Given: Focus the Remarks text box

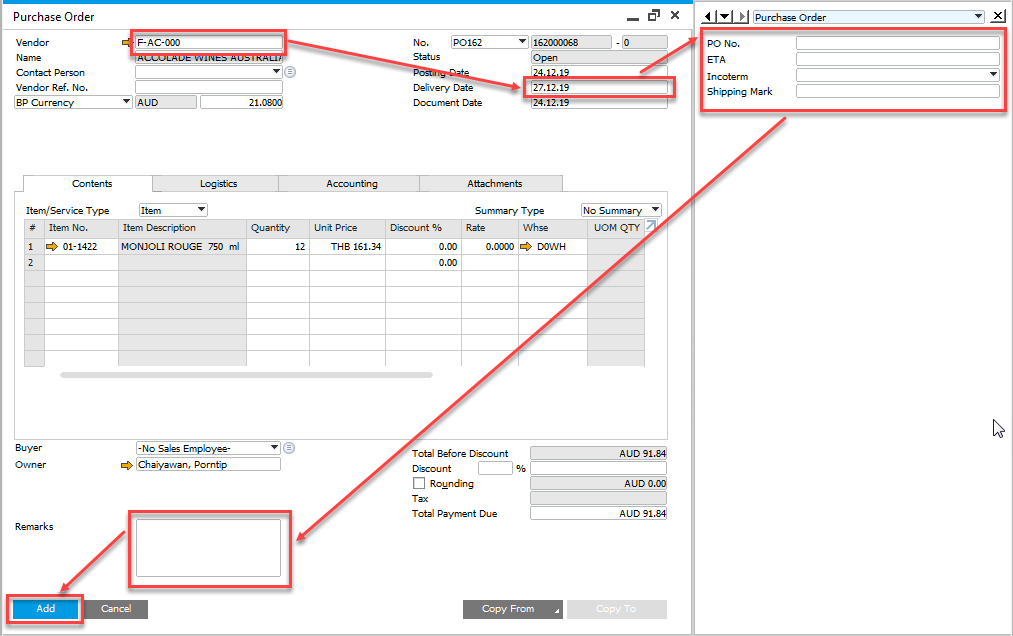Looking at the screenshot, I should point(208,548).
